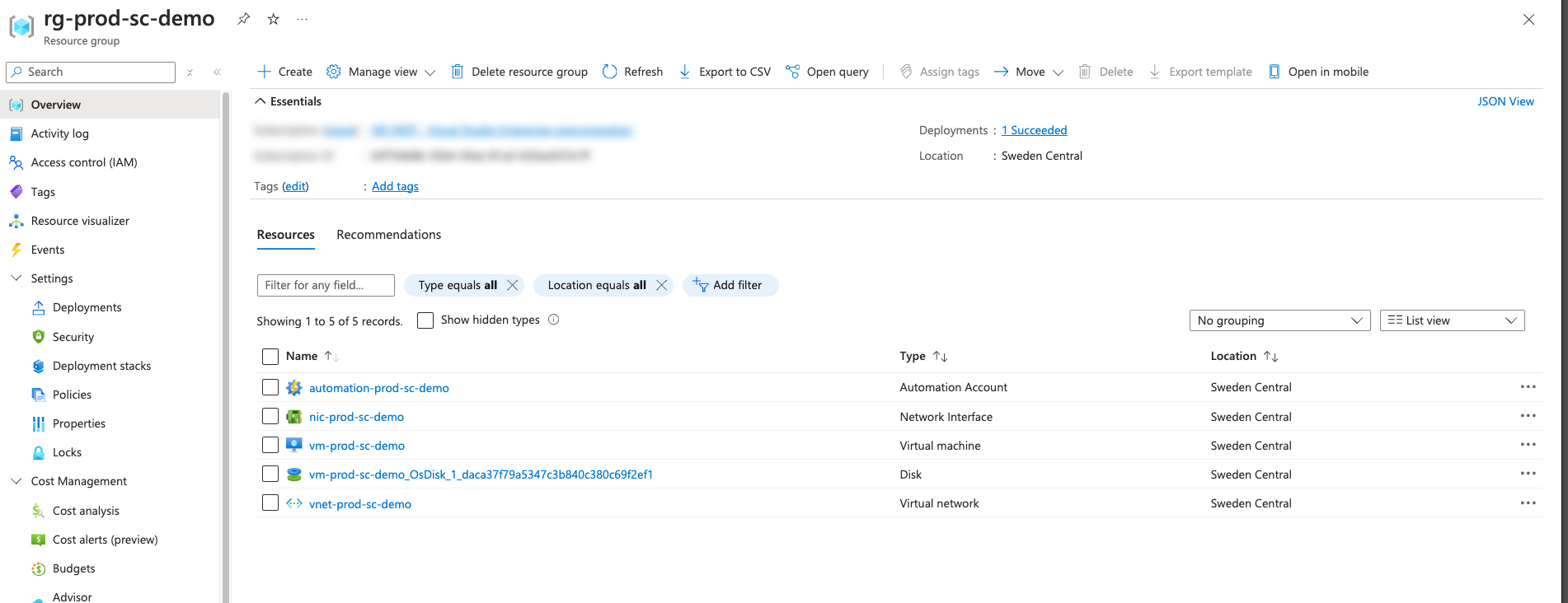Export resources to CSV

click(x=725, y=72)
